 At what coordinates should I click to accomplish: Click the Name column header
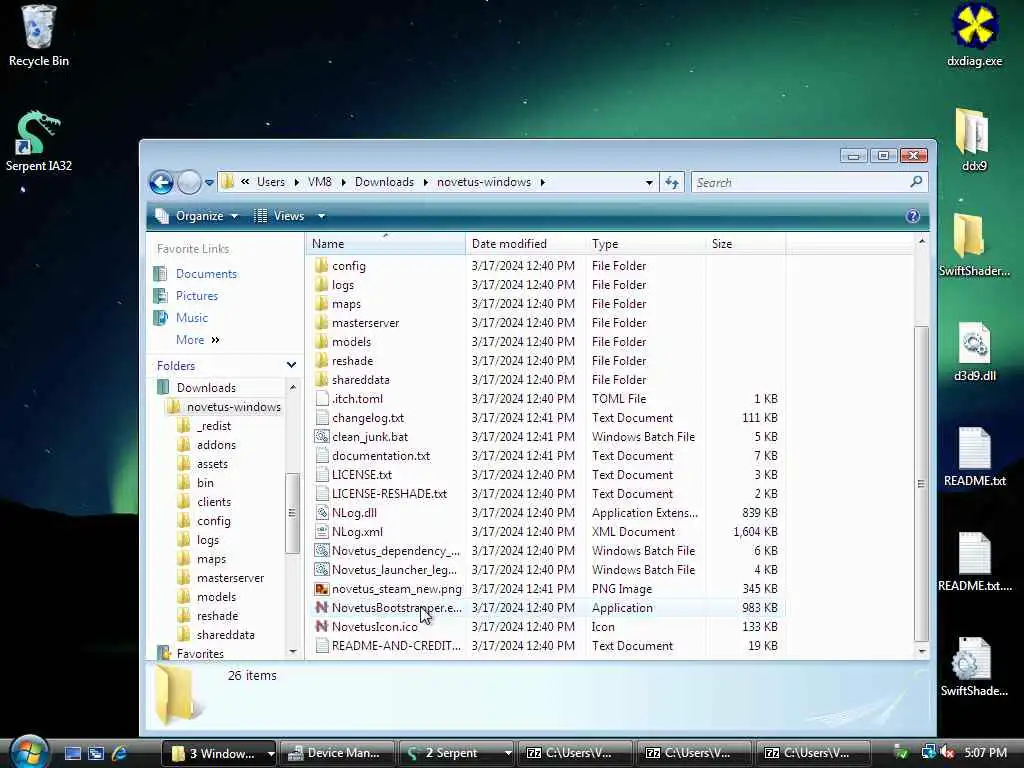click(385, 244)
